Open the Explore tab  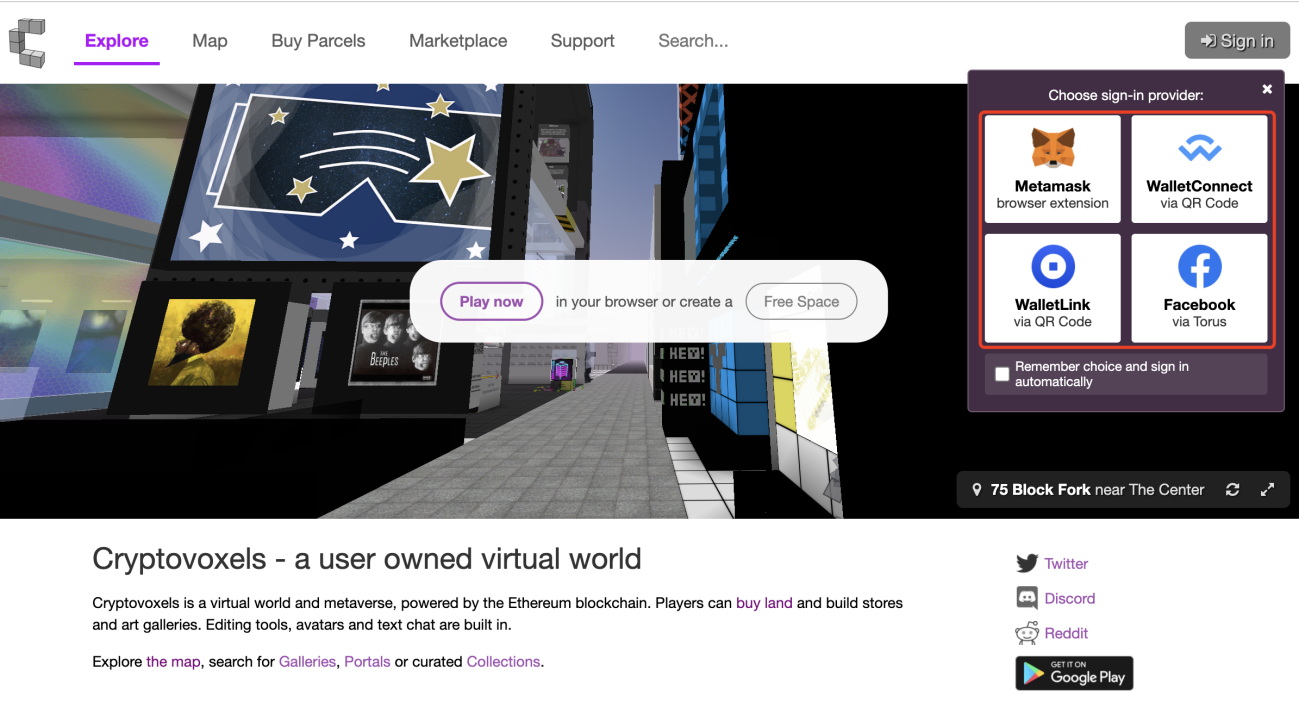coord(116,41)
